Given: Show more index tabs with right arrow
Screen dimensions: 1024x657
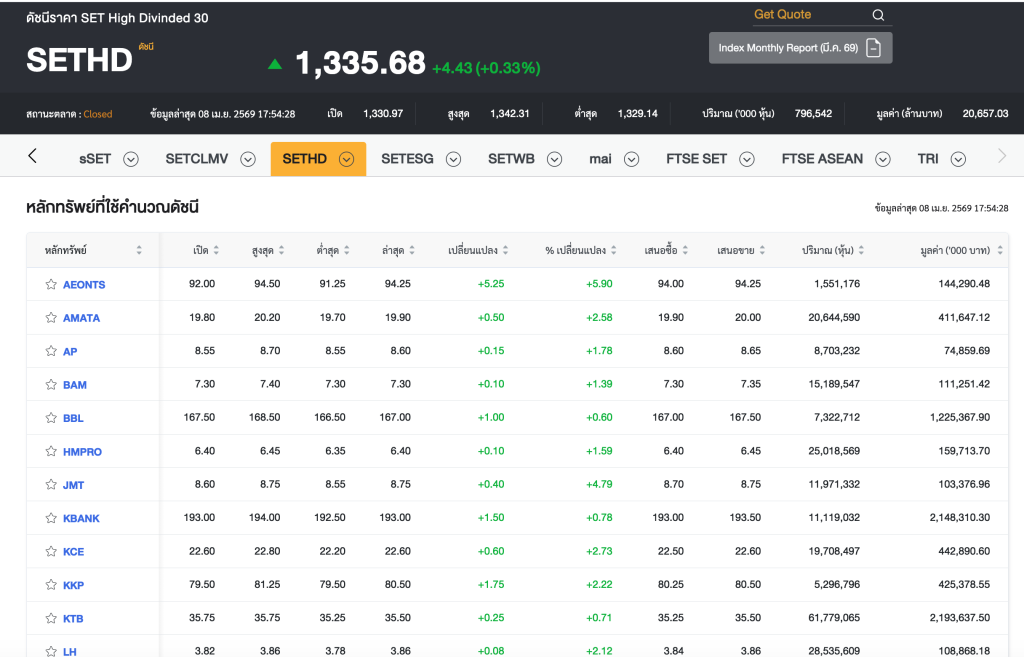Looking at the screenshot, I should [1002, 155].
